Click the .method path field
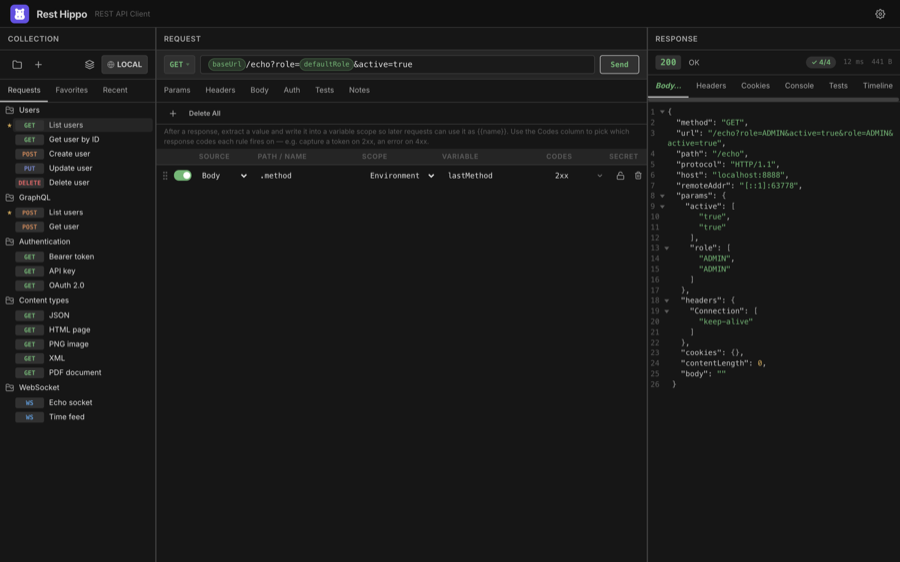Screen dimensions: 900x562 coord(307,176)
